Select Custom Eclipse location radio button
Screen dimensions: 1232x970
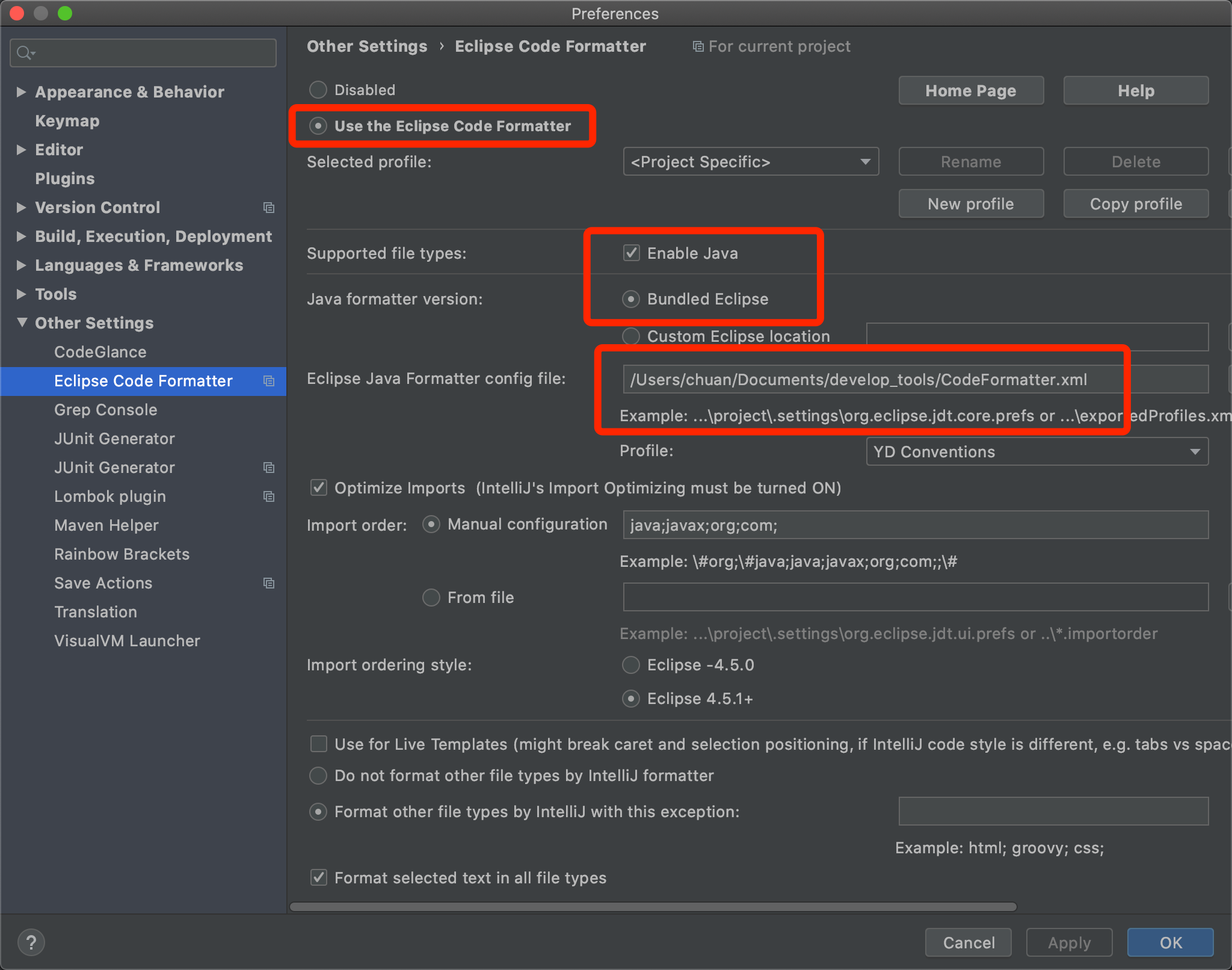[630, 336]
